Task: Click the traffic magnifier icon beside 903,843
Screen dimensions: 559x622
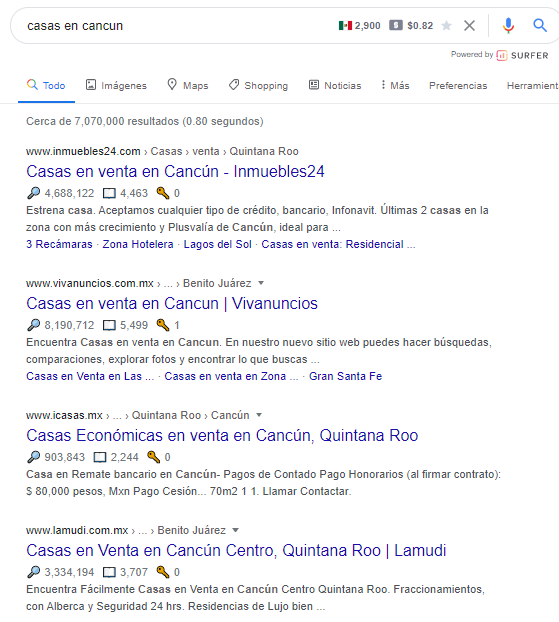Action: [x=33, y=457]
